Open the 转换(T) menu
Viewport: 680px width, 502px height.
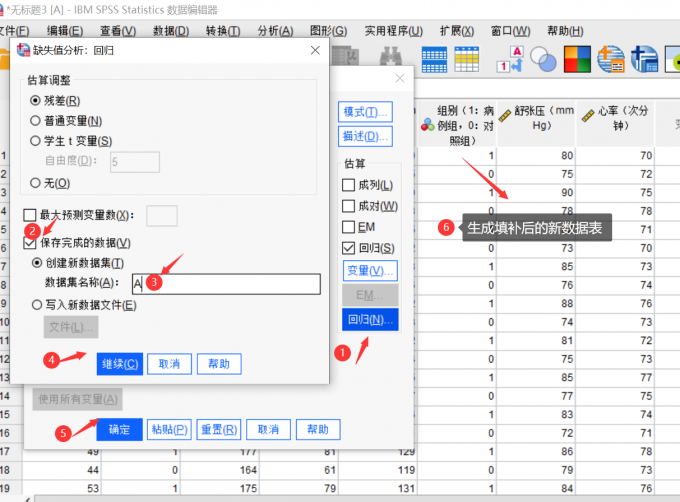pyautogui.click(x=223, y=31)
